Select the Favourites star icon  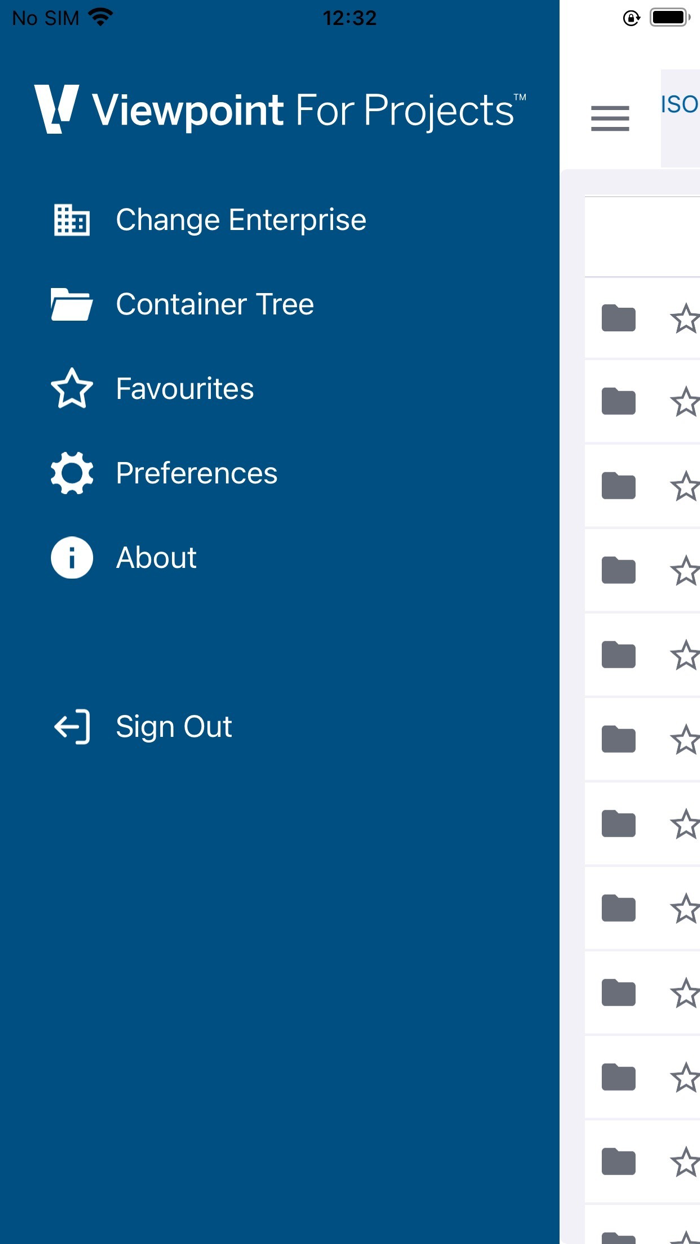(x=70, y=388)
